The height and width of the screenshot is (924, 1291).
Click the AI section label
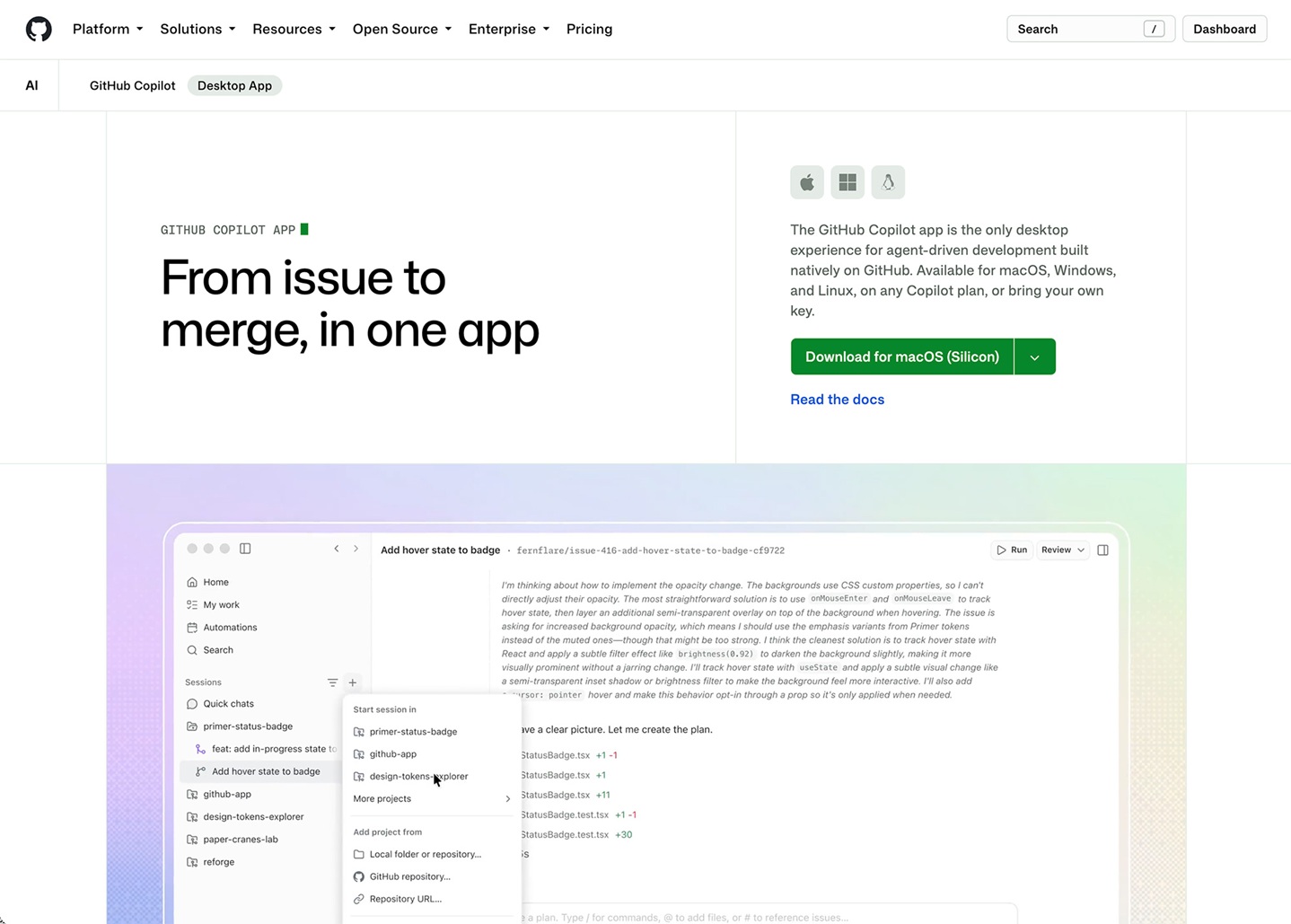click(x=31, y=85)
